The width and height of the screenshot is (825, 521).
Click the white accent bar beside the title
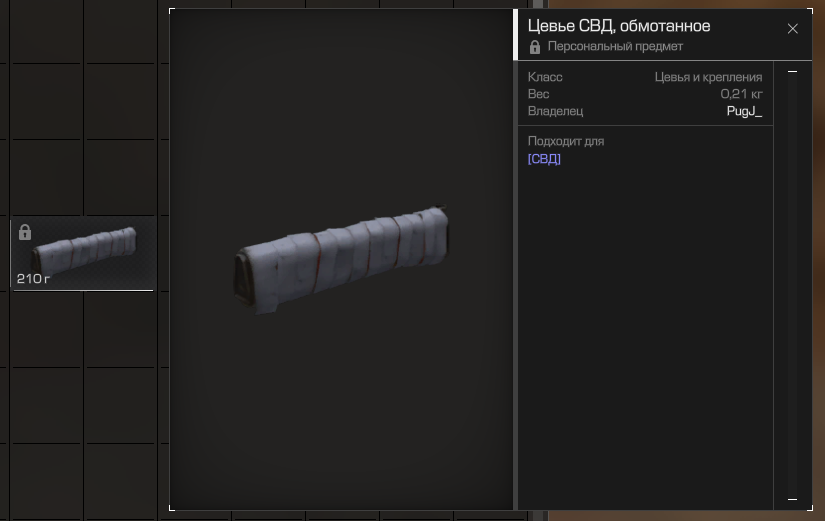(516, 34)
